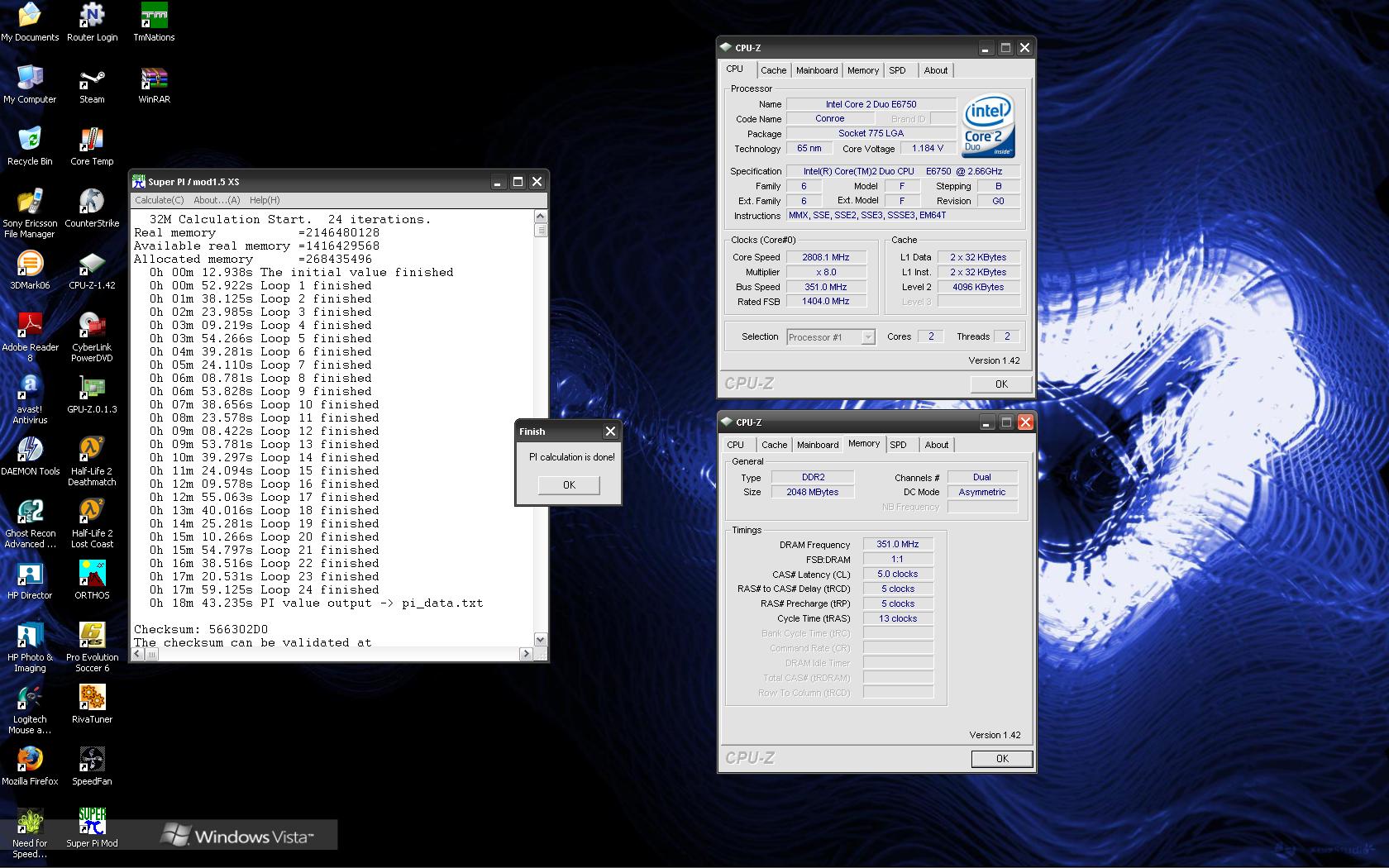
Task: Click OK in the Finish dialog
Action: (x=569, y=485)
